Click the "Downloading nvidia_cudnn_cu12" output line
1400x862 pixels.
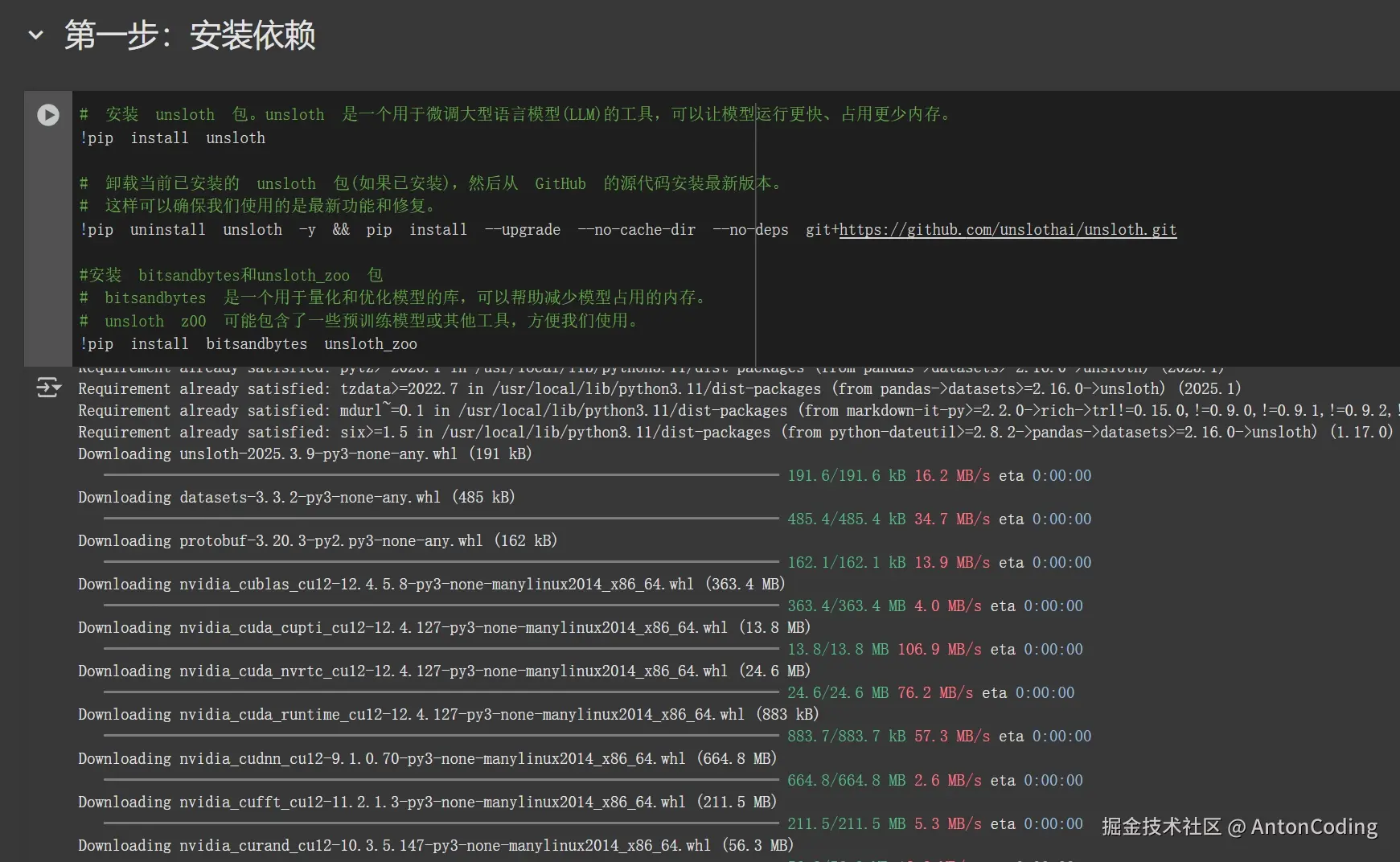428,759
